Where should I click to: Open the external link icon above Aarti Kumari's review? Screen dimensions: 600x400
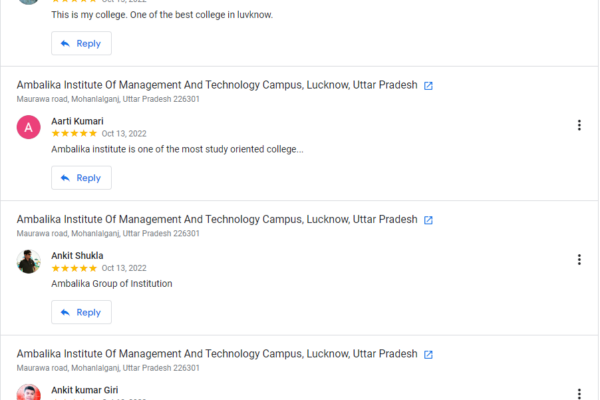pyautogui.click(x=428, y=86)
